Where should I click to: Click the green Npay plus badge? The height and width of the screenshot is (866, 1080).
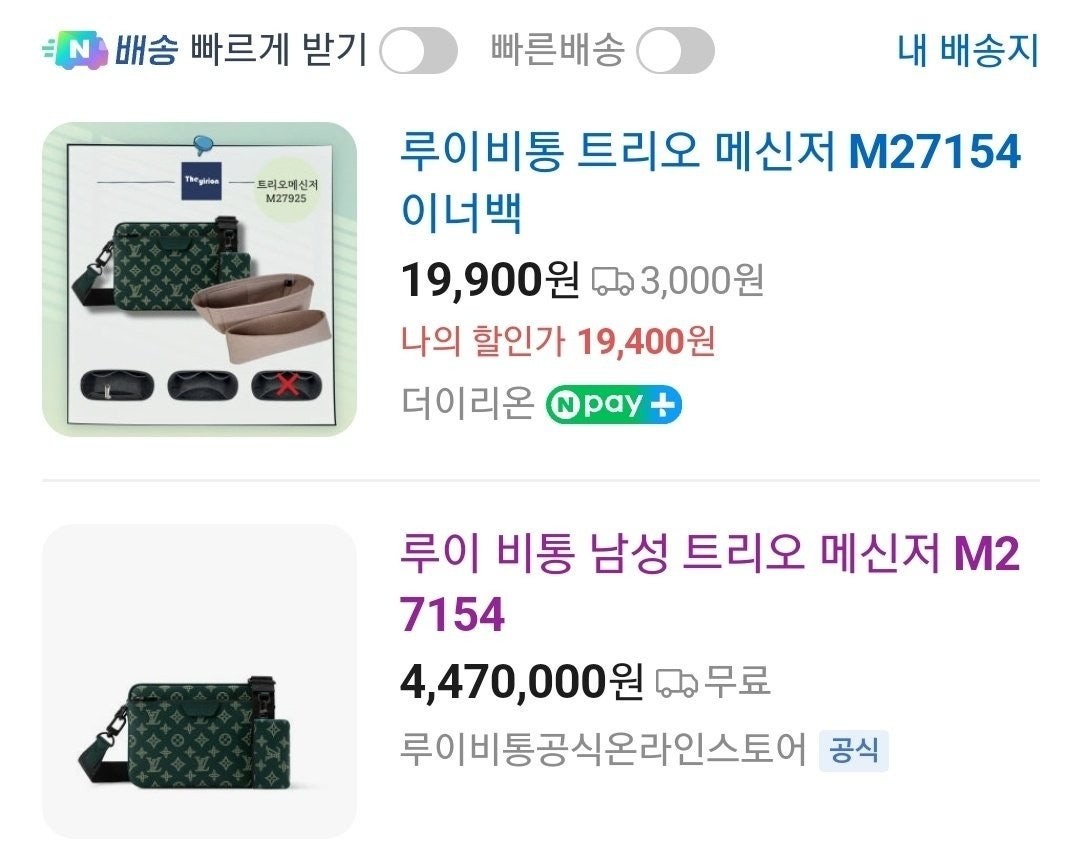click(x=613, y=404)
